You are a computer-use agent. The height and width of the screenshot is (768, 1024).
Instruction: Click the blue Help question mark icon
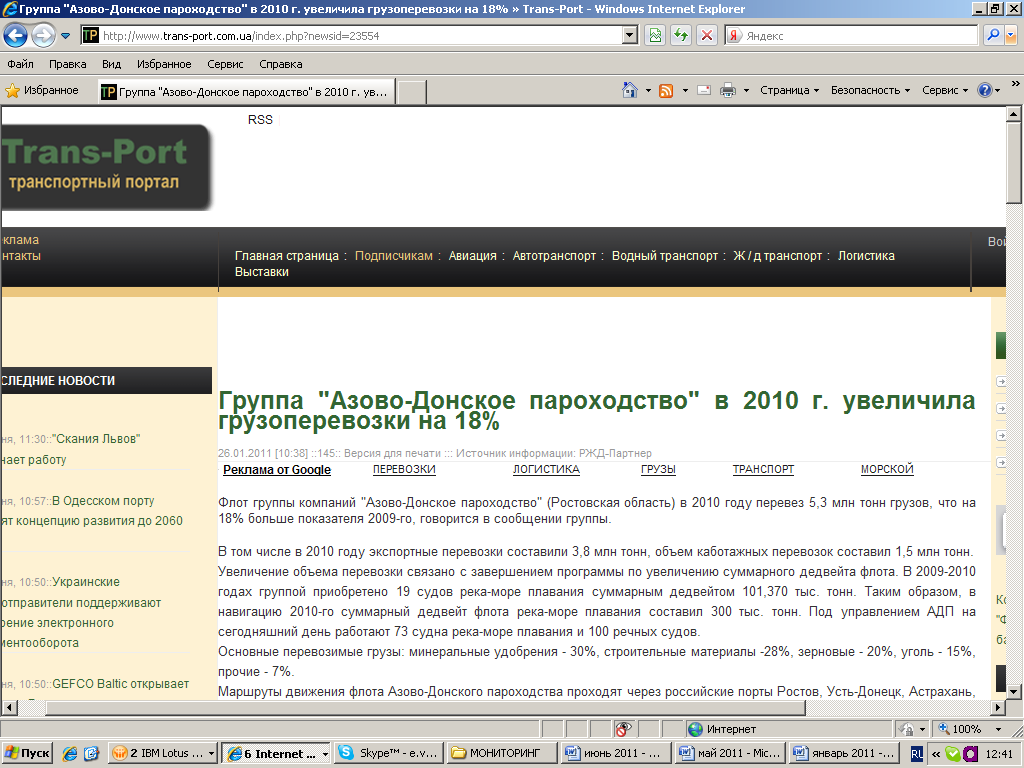pos(985,90)
